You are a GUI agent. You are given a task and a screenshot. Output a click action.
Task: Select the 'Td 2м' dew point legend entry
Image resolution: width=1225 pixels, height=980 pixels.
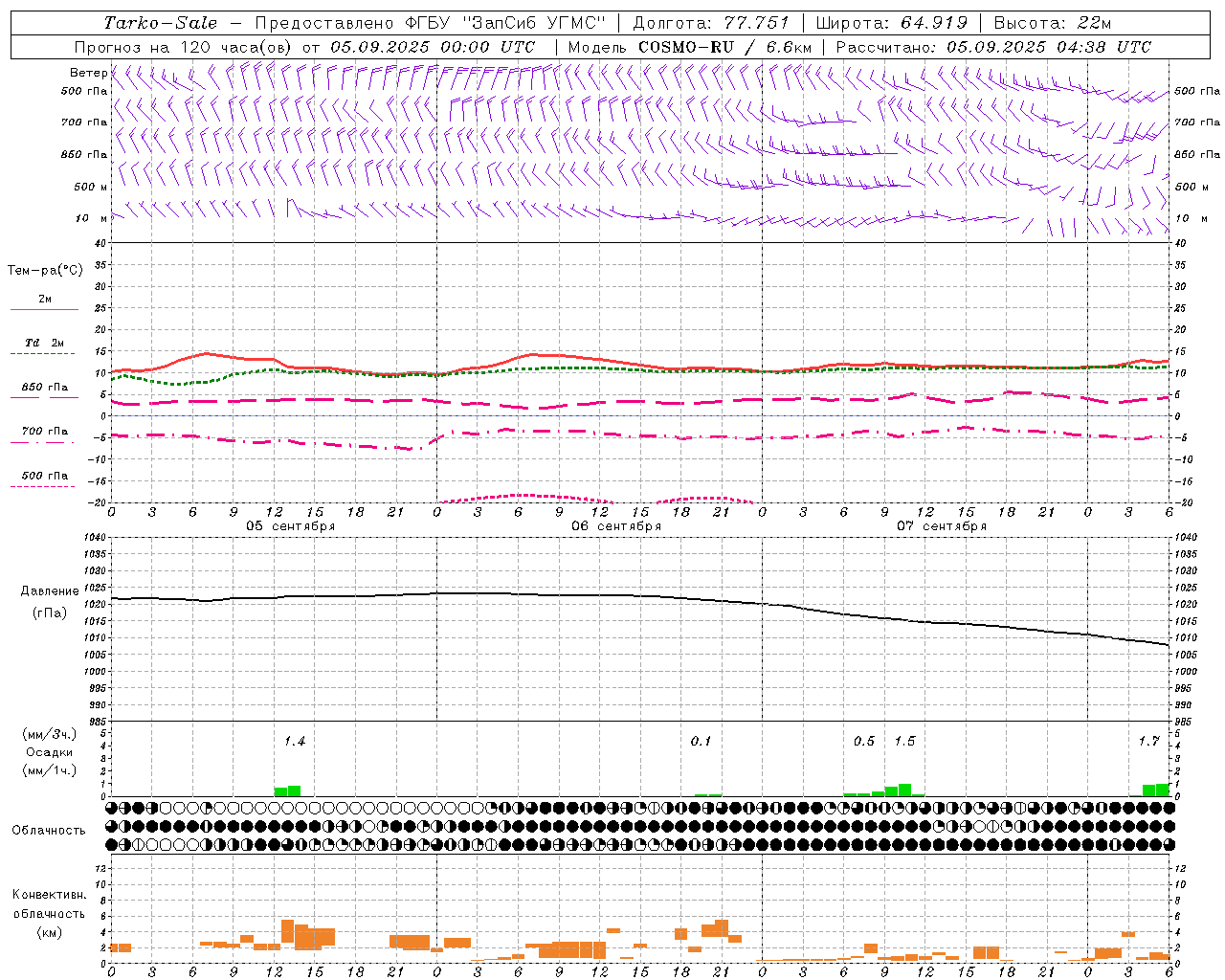pos(45,343)
